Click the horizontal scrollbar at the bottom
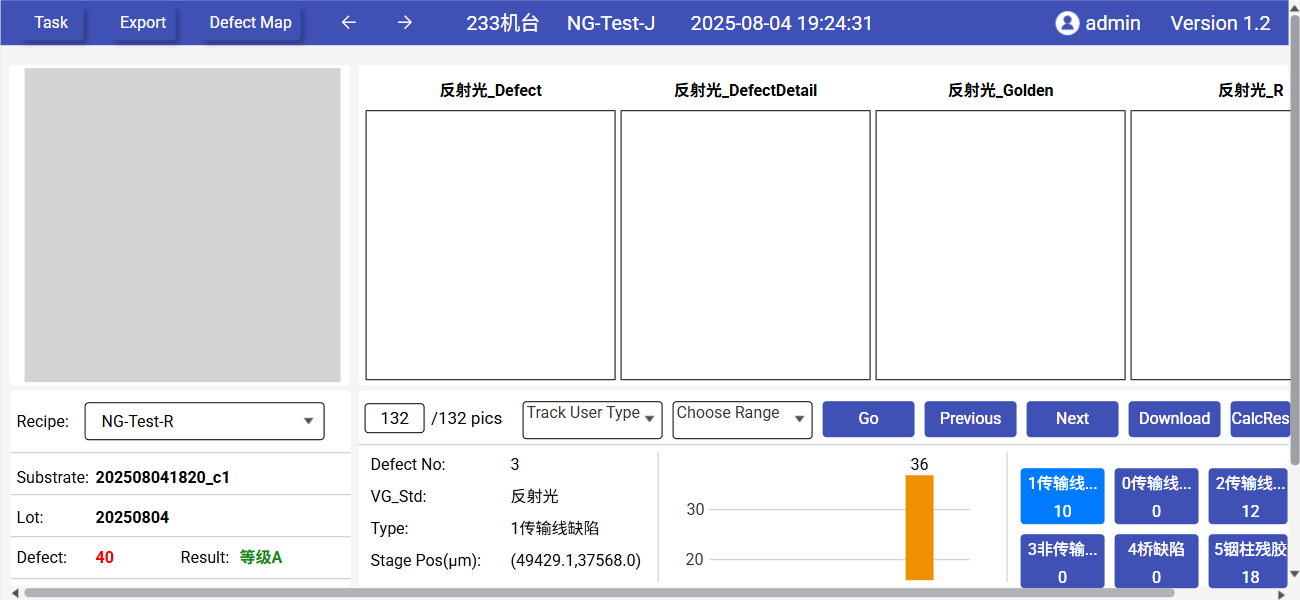 [600, 593]
